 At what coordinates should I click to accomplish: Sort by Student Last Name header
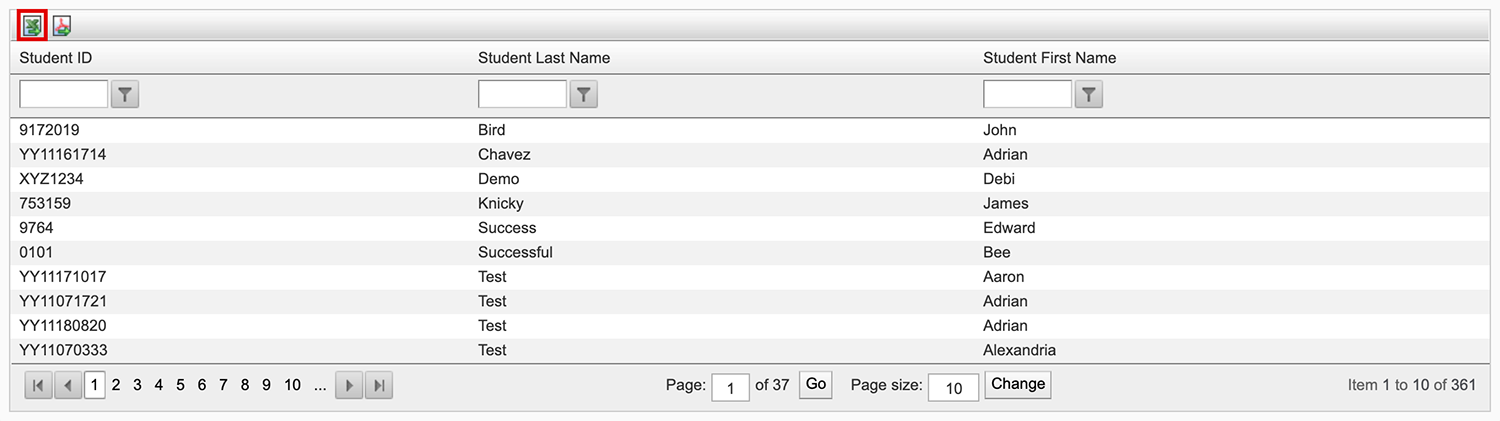[544, 58]
